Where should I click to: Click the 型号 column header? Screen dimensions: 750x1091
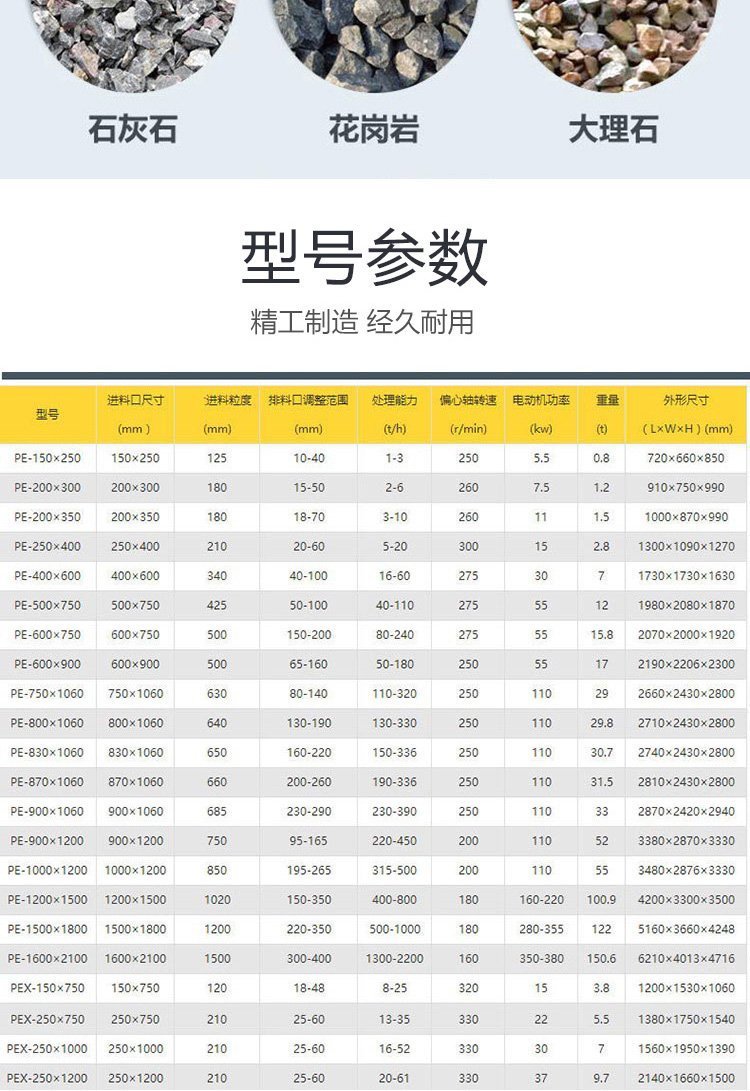click(x=47, y=414)
